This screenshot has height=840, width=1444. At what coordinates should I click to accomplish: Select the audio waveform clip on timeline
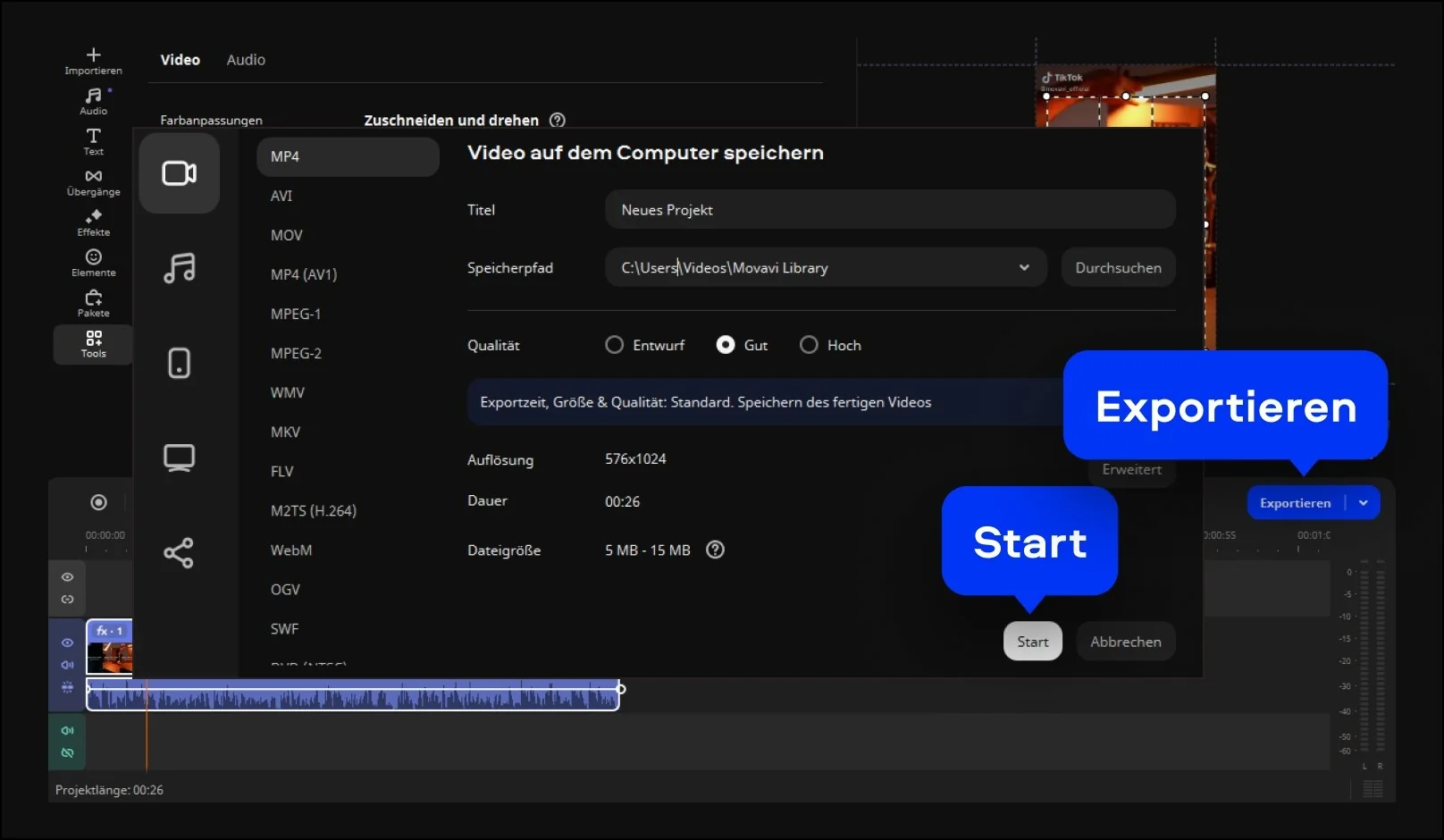pyautogui.click(x=353, y=695)
